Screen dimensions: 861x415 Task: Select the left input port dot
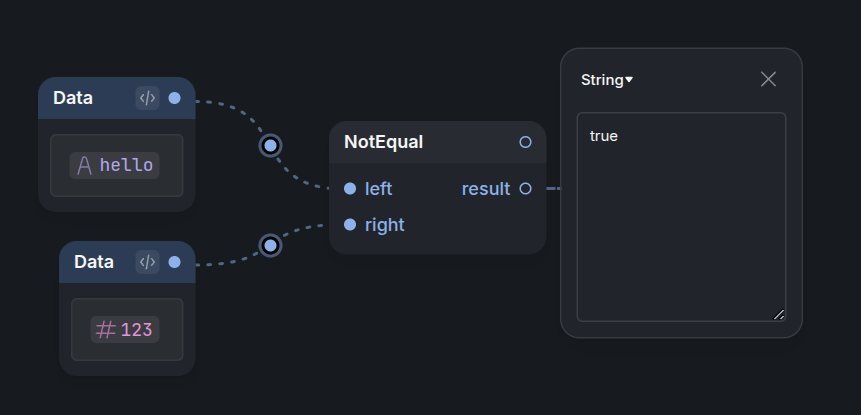350,188
